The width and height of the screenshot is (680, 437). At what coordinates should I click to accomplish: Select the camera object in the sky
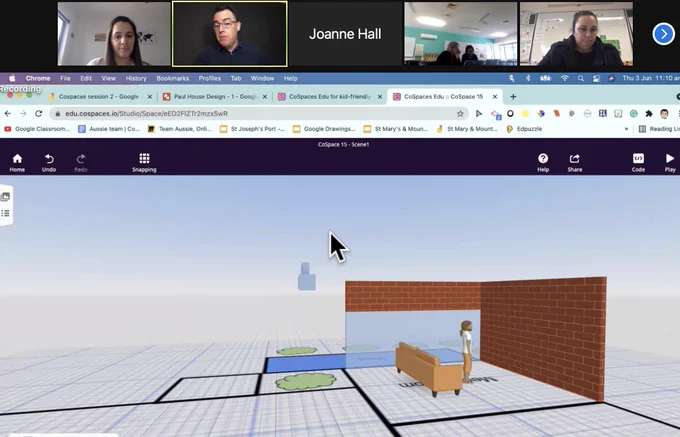[307, 276]
